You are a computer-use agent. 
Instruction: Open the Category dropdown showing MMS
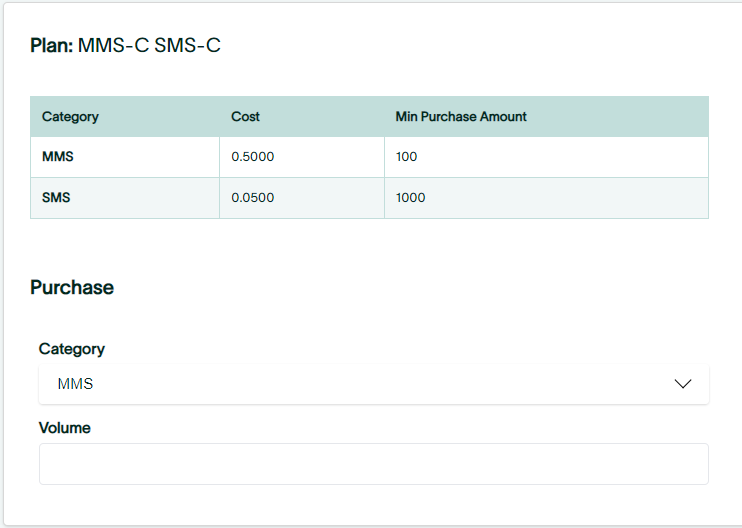(374, 384)
